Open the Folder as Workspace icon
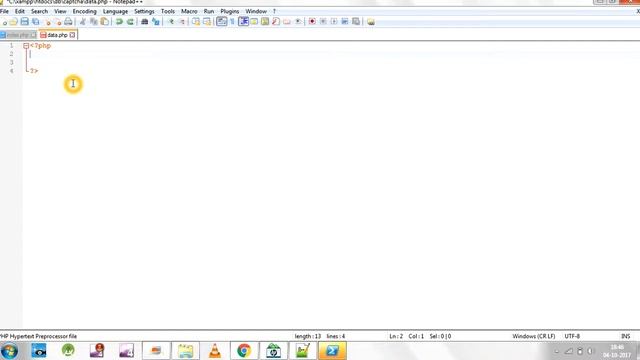 (x=287, y=22)
